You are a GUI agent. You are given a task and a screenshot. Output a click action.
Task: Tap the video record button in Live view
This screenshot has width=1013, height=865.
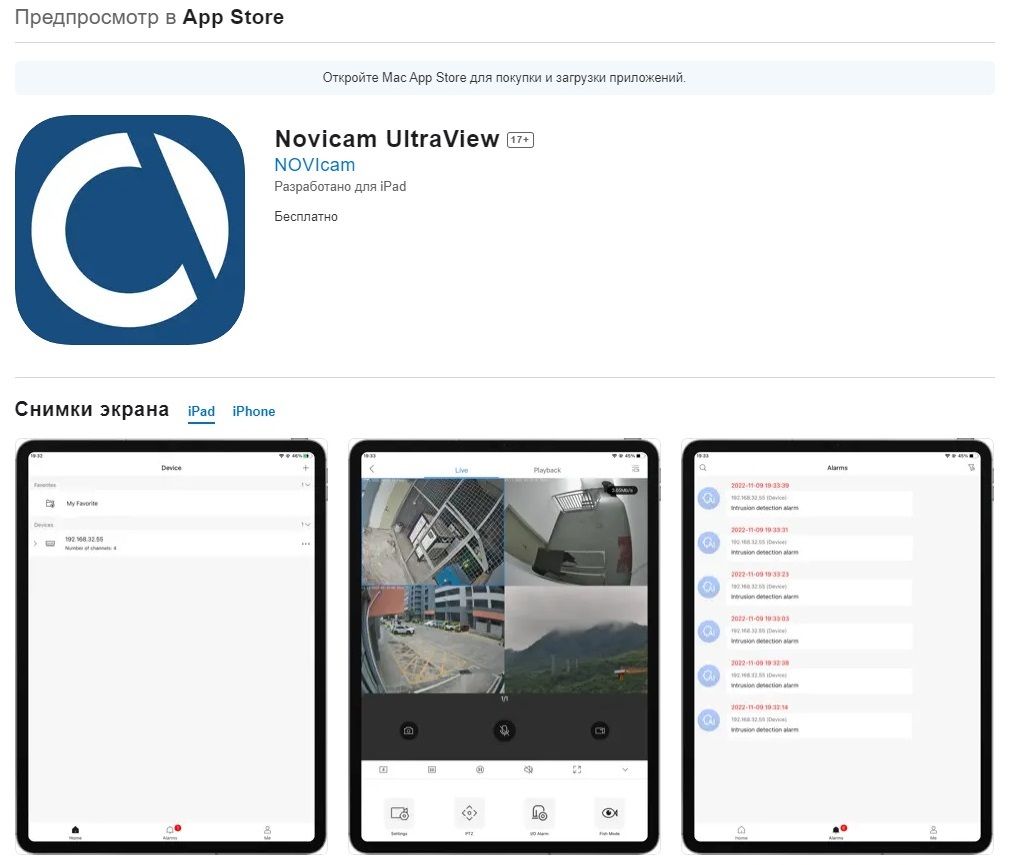pos(600,731)
